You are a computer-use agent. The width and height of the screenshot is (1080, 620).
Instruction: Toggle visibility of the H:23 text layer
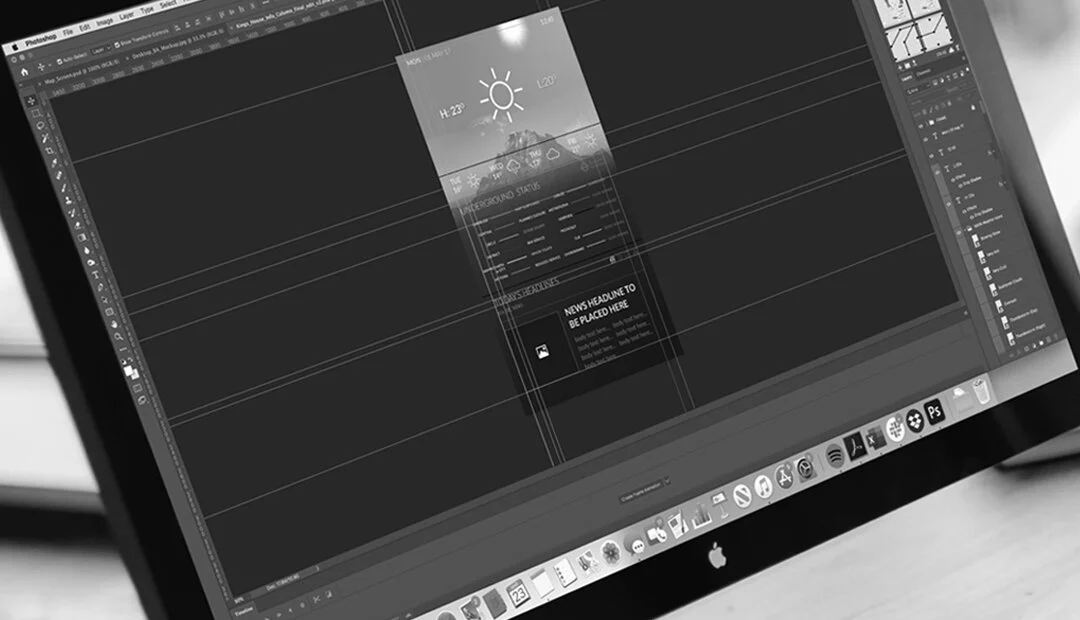(948, 204)
